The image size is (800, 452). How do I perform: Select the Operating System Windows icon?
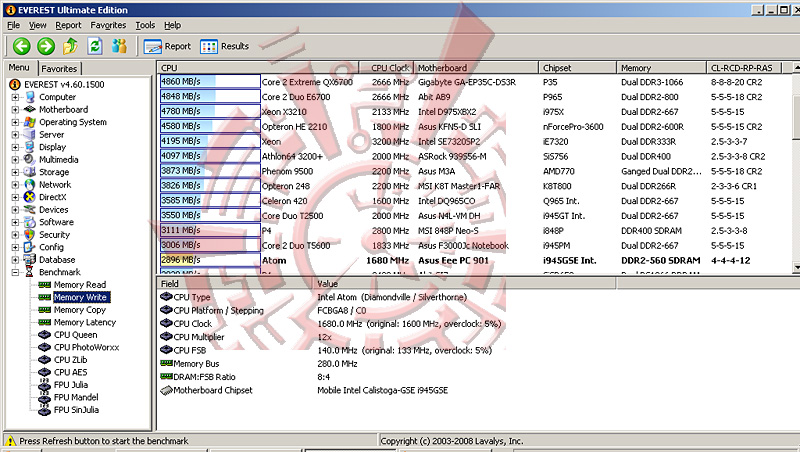pyautogui.click(x=30, y=122)
